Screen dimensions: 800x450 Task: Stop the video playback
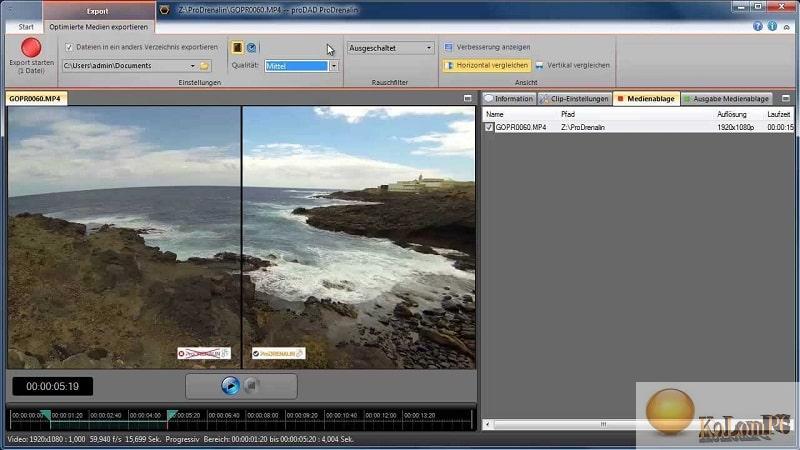point(251,386)
